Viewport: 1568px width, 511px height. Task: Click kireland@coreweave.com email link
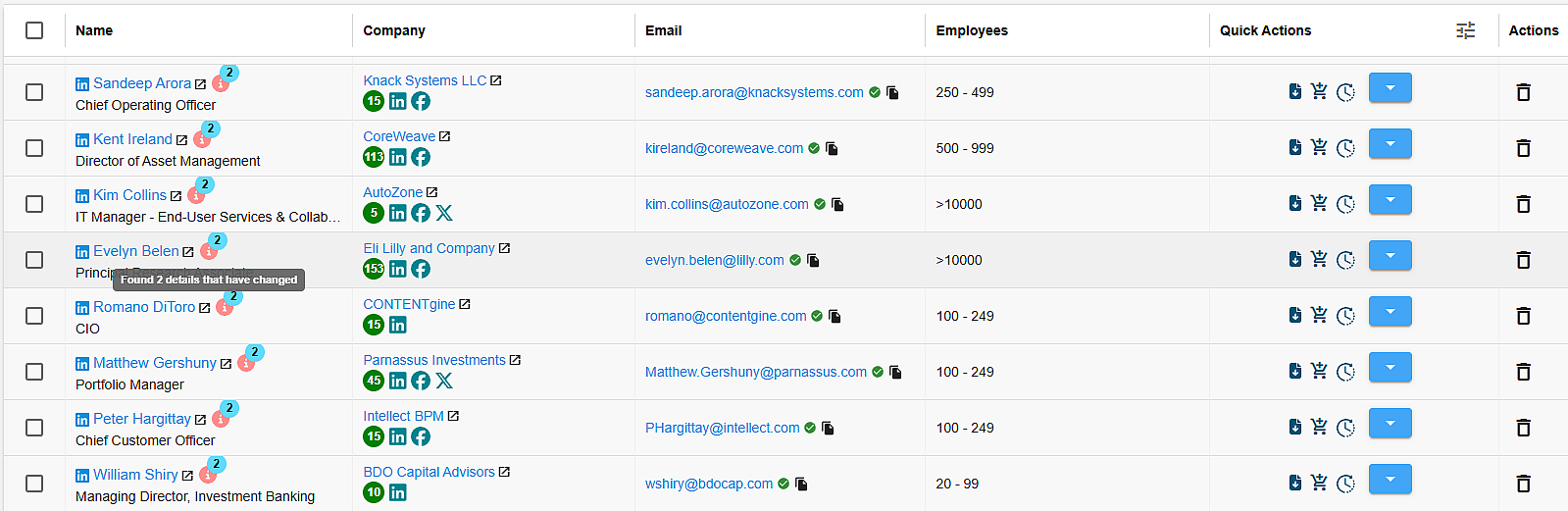[724, 148]
